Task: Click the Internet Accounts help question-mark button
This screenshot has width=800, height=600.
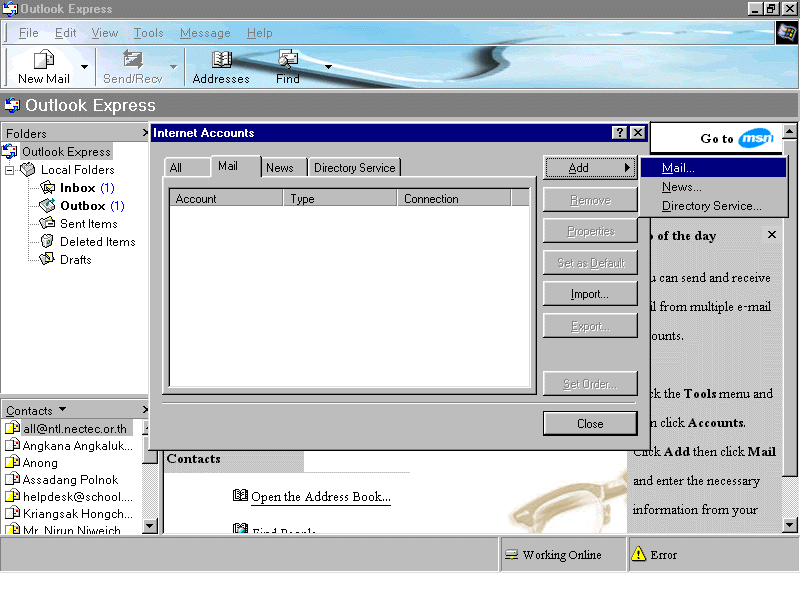Action: pyautogui.click(x=619, y=133)
